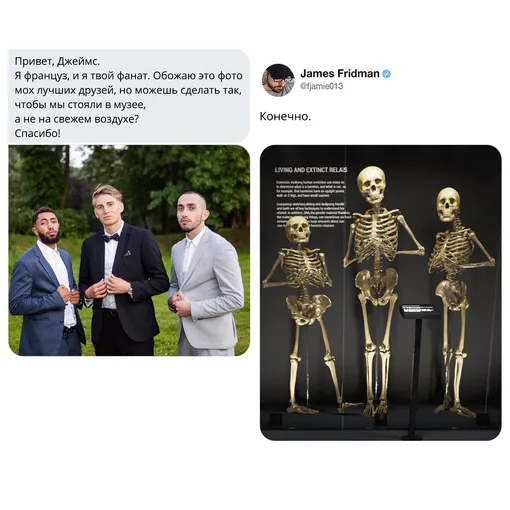Click the wristwatch on the middle man
The width and height of the screenshot is (510, 510).
pos(130,292)
